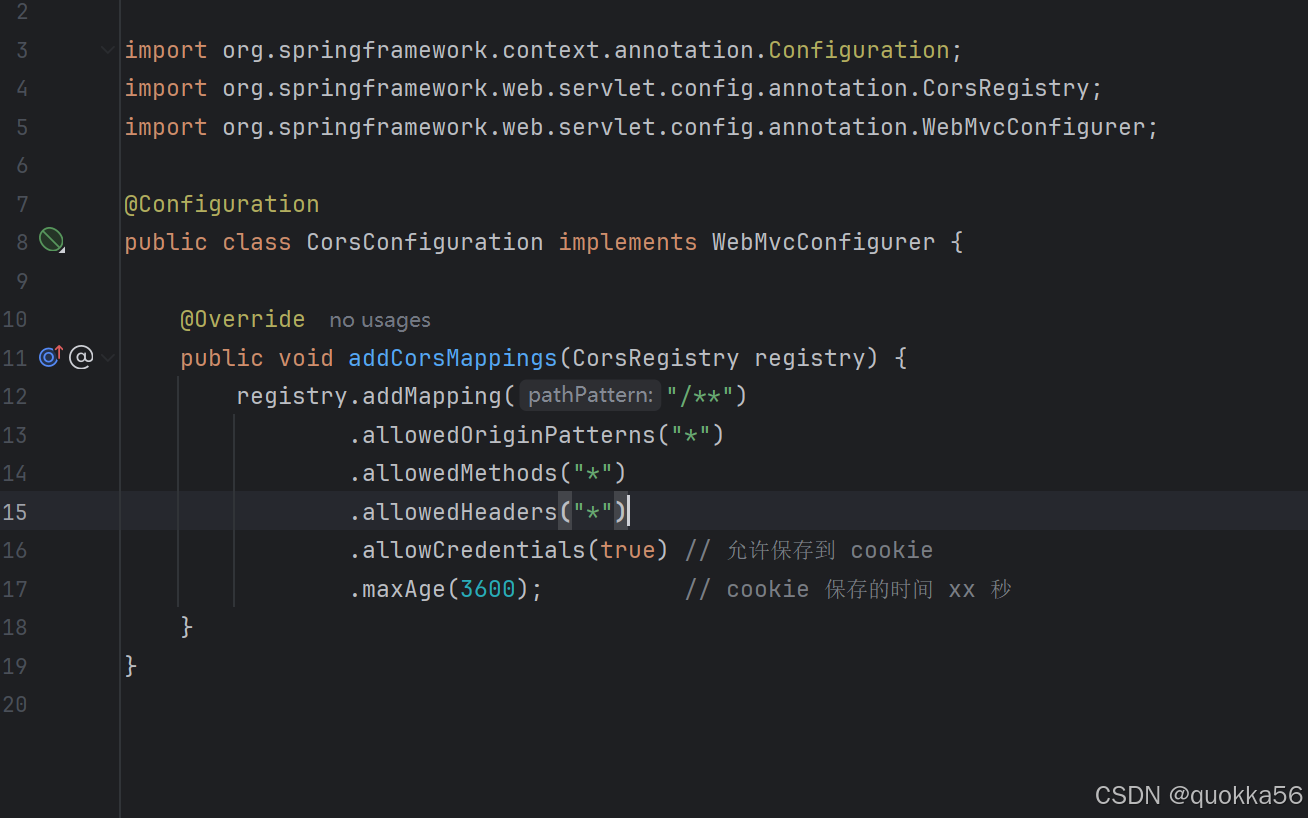Screen dimensions: 1308x818
Task: Click .maxAge method call
Action: (x=397, y=589)
